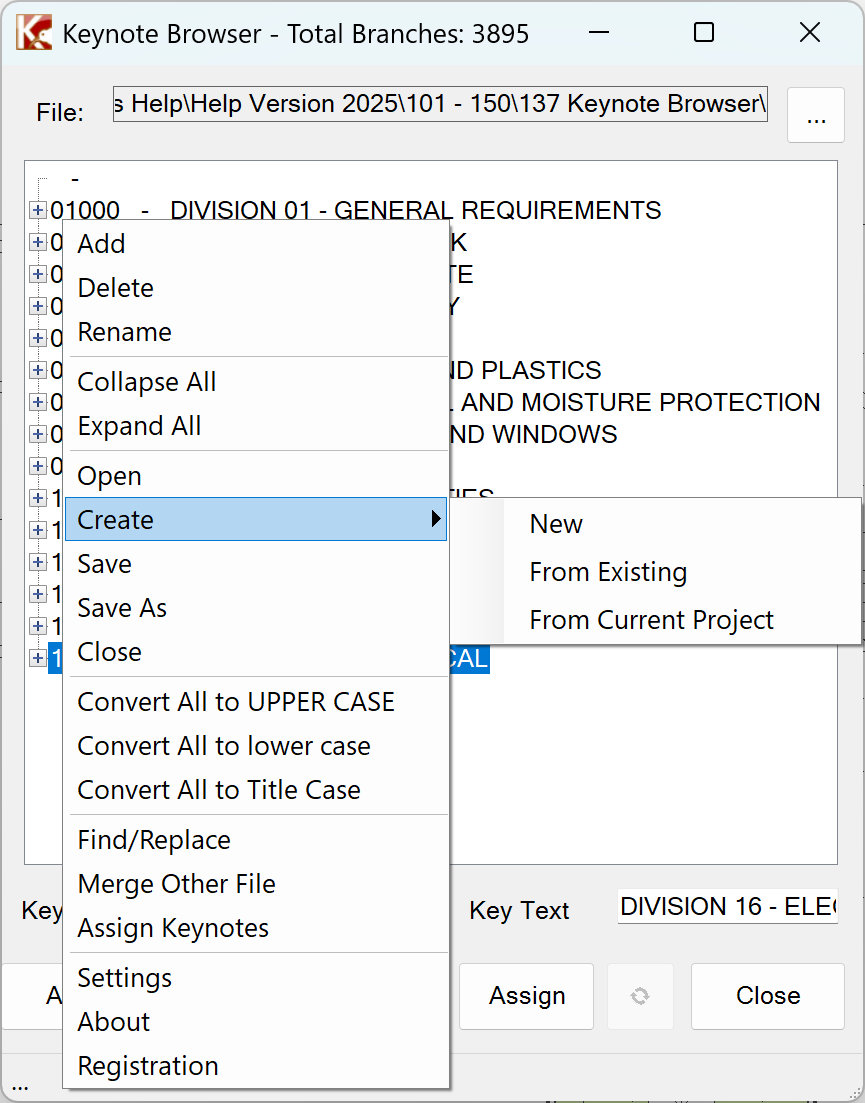The width and height of the screenshot is (865, 1103).
Task: Click into the Key Text input field
Action: pyautogui.click(x=727, y=908)
